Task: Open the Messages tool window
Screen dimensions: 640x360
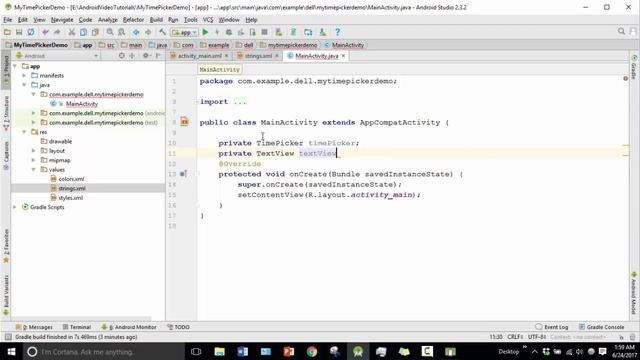Action: pos(34,327)
